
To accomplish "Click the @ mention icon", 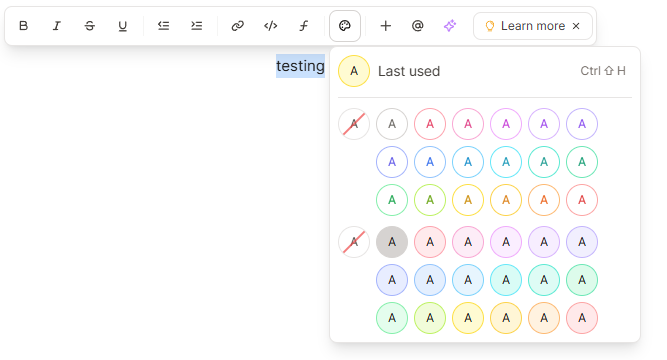I will [x=418, y=26].
